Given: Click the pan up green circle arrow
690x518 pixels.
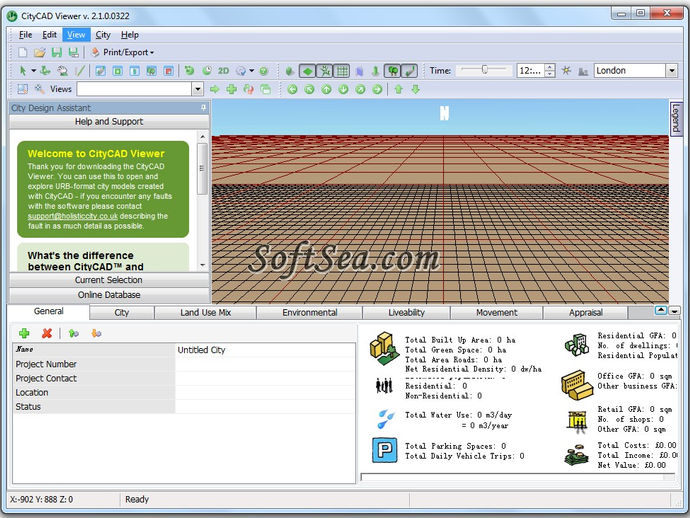Looking at the screenshot, I should click(x=326, y=89).
